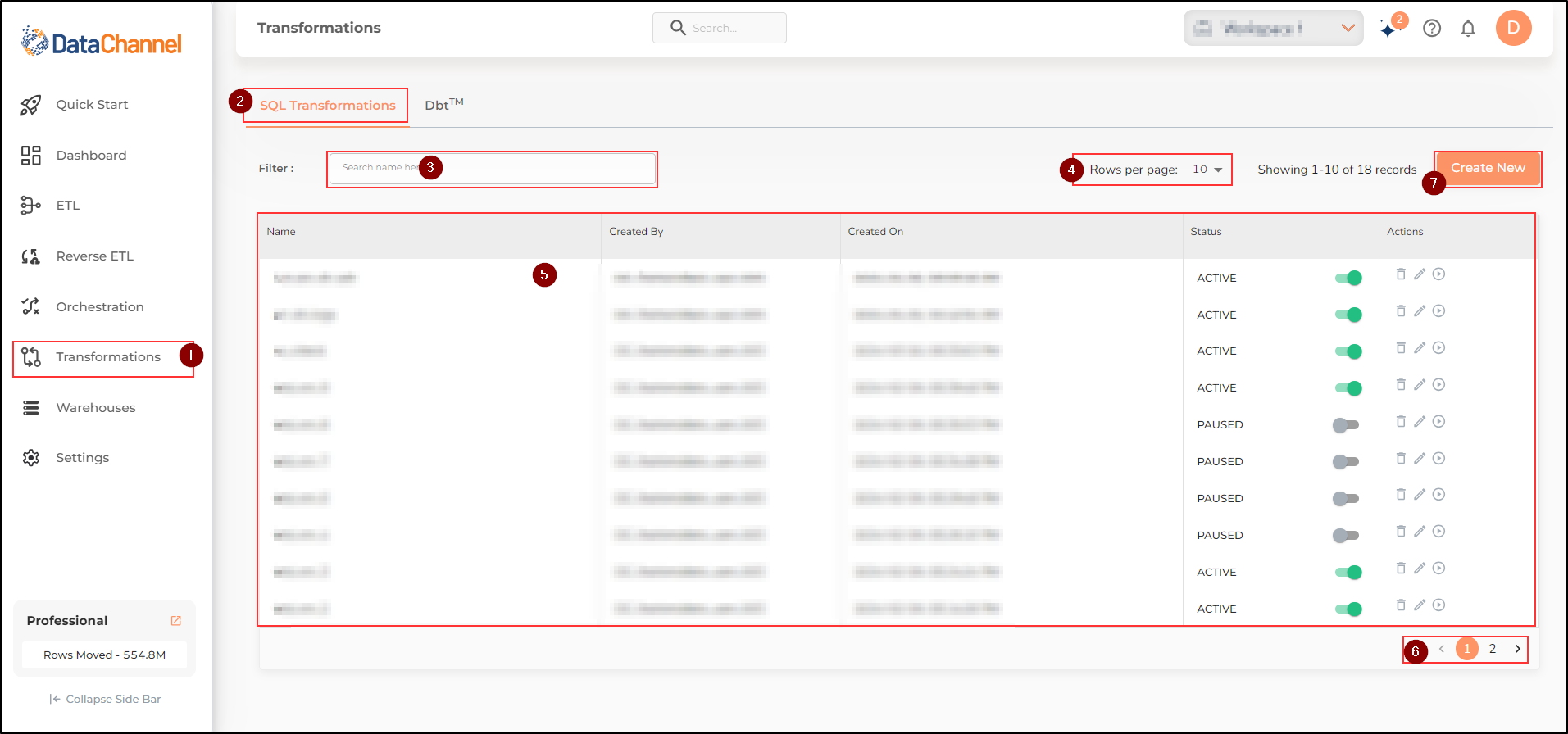Image resolution: width=1568 pixels, height=734 pixels.
Task: Edit the transformation in the last table row
Action: pos(1420,605)
